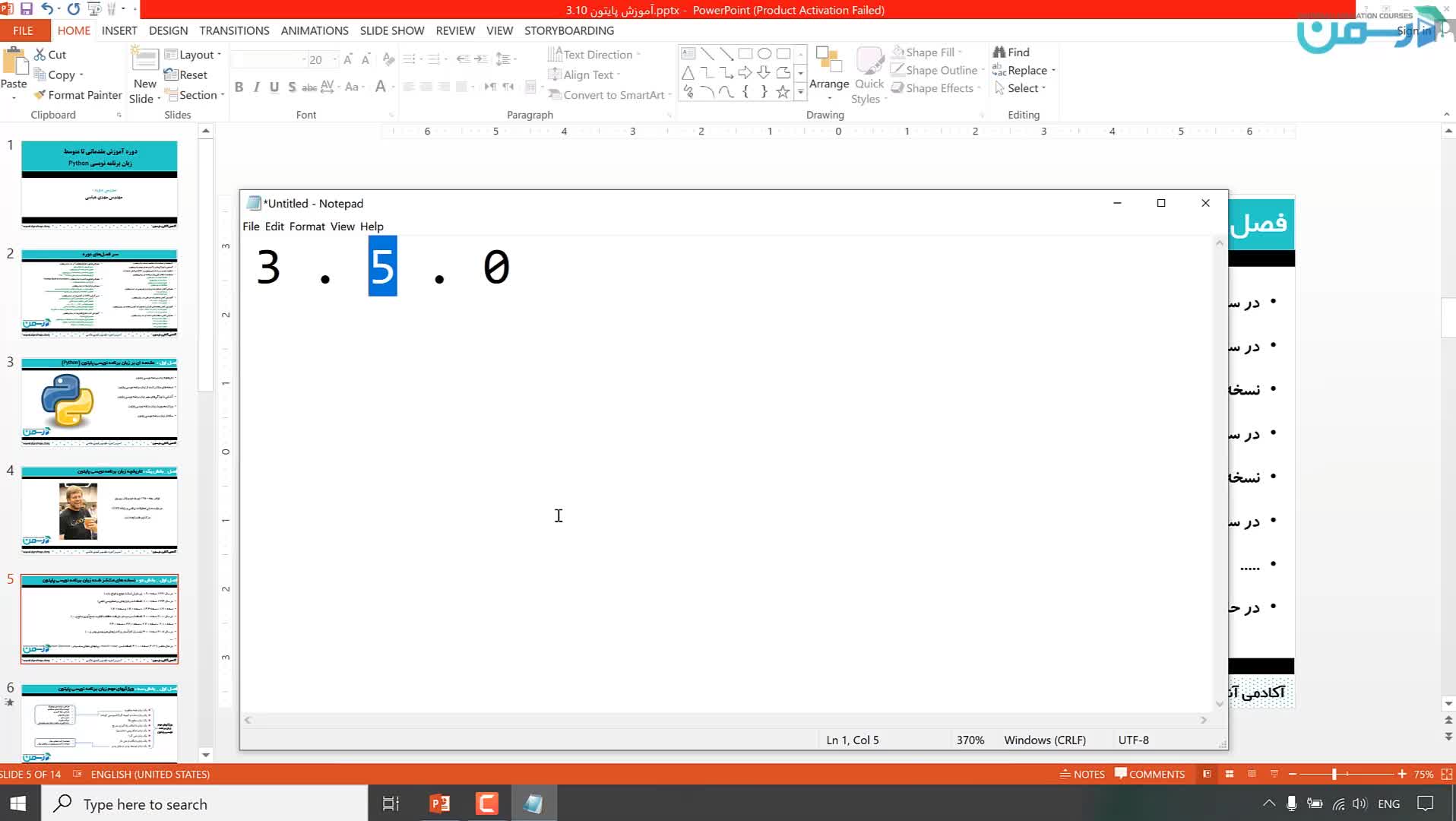Select the oval shape in shapes gallery
1456x821 pixels.
pos(764,54)
